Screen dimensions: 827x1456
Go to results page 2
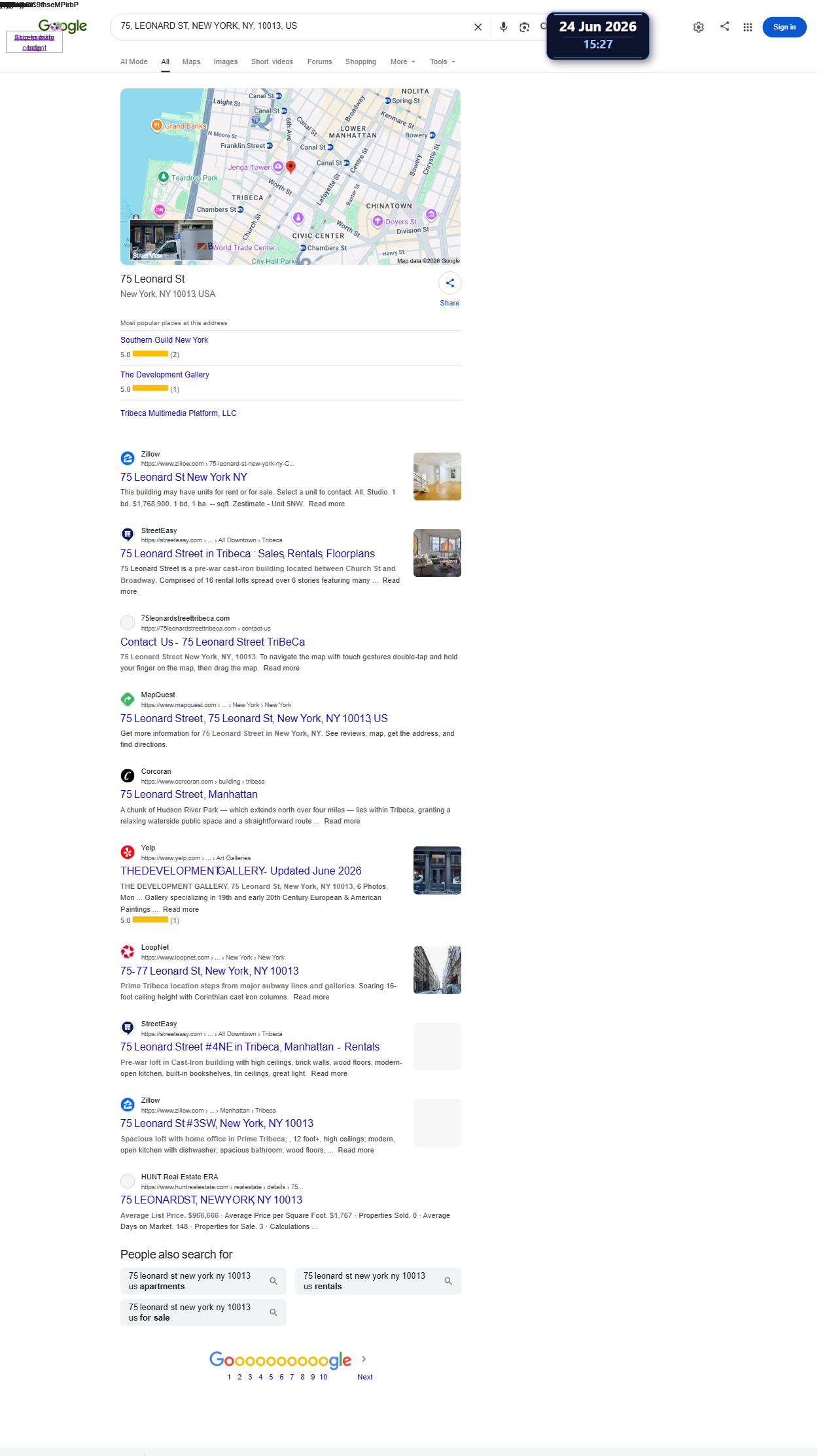point(239,1377)
